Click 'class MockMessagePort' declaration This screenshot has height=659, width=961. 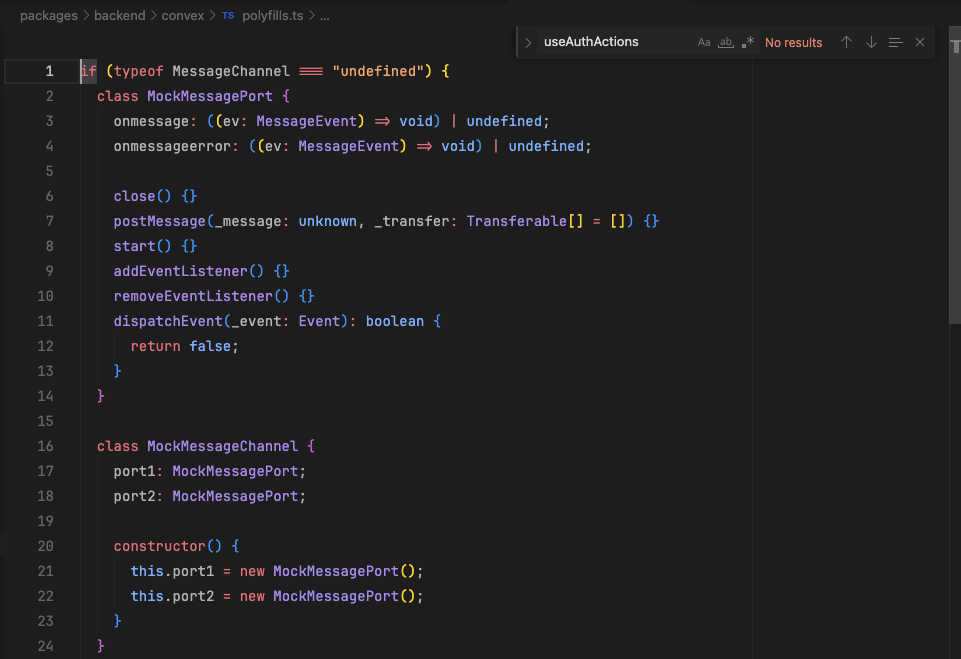pyautogui.click(x=184, y=96)
